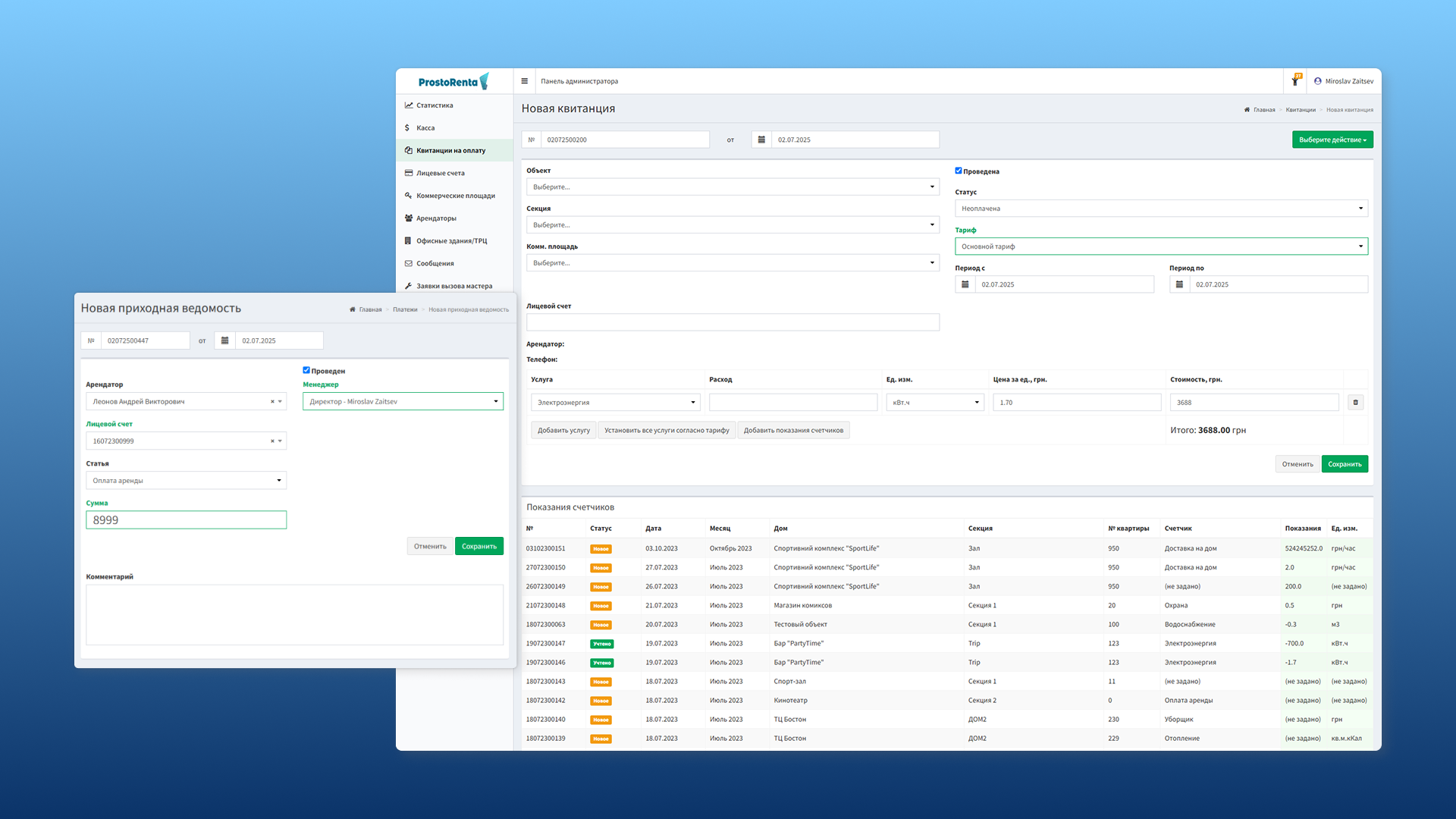The height and width of the screenshot is (819, 1456).
Task: Click the Сохранить button on the receipt form
Action: pos(1345,463)
